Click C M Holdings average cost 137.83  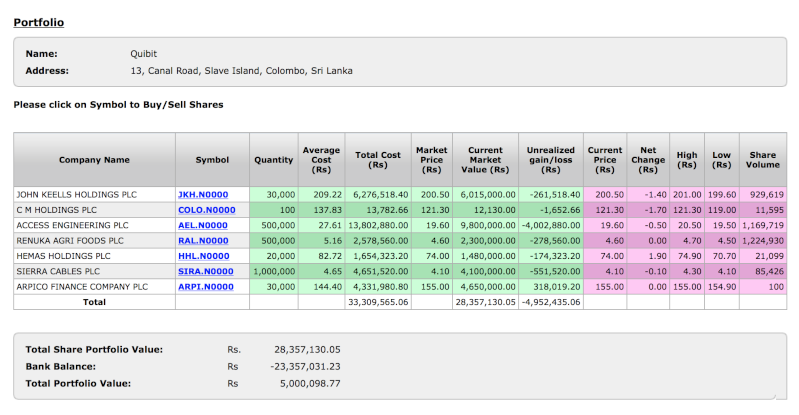(328, 210)
